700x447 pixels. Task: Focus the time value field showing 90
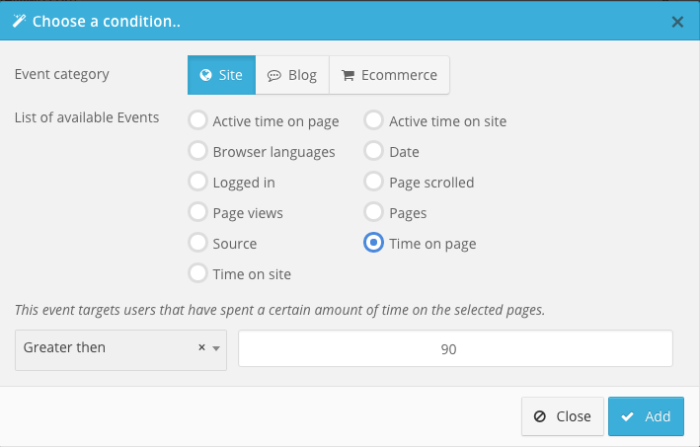click(455, 348)
